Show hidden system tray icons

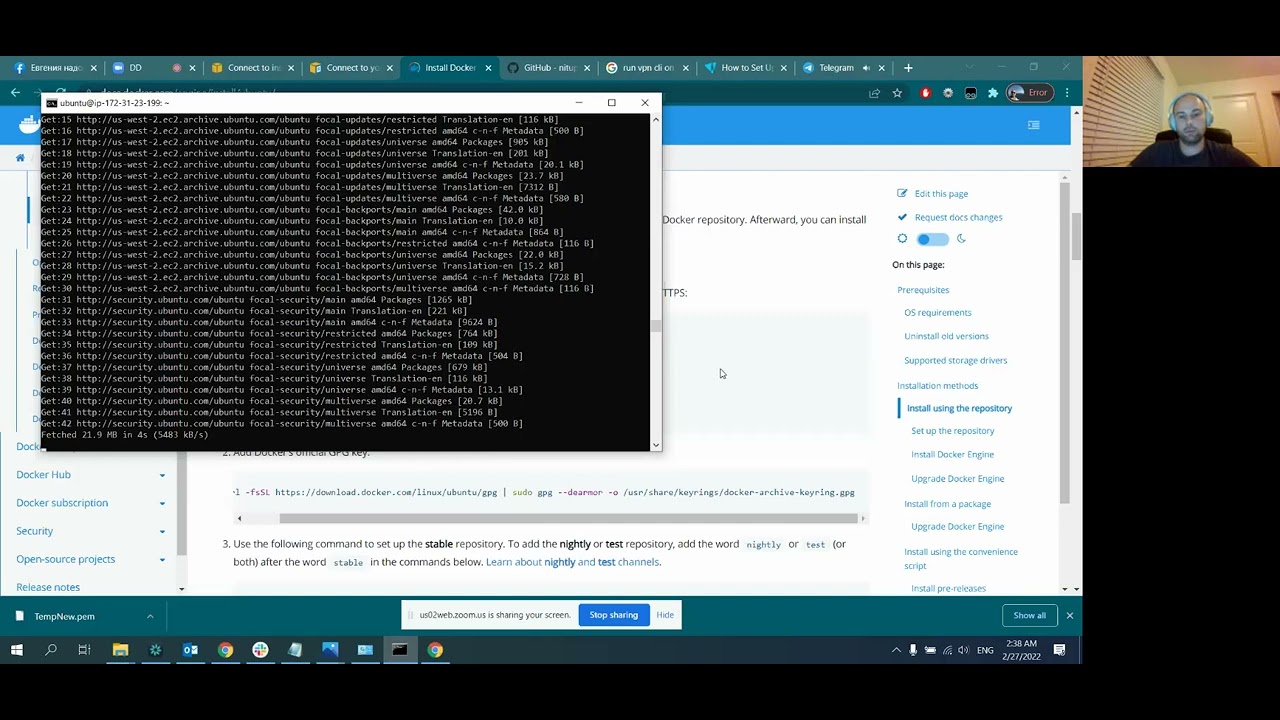[x=896, y=650]
